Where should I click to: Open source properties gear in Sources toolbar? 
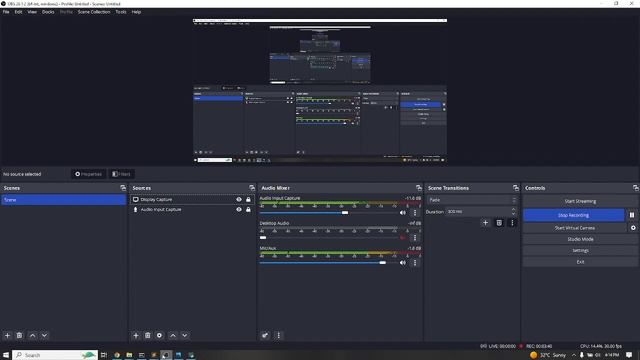click(x=160, y=336)
